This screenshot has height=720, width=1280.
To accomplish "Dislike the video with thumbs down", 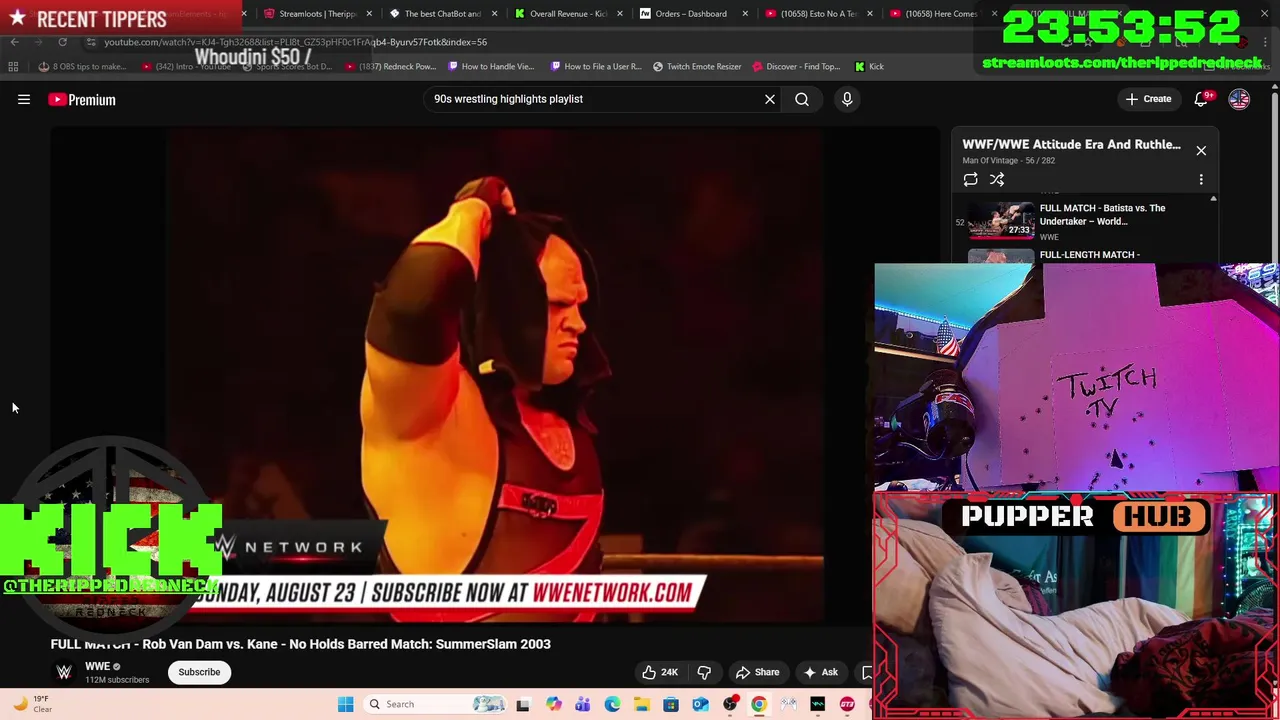I will click(x=704, y=672).
